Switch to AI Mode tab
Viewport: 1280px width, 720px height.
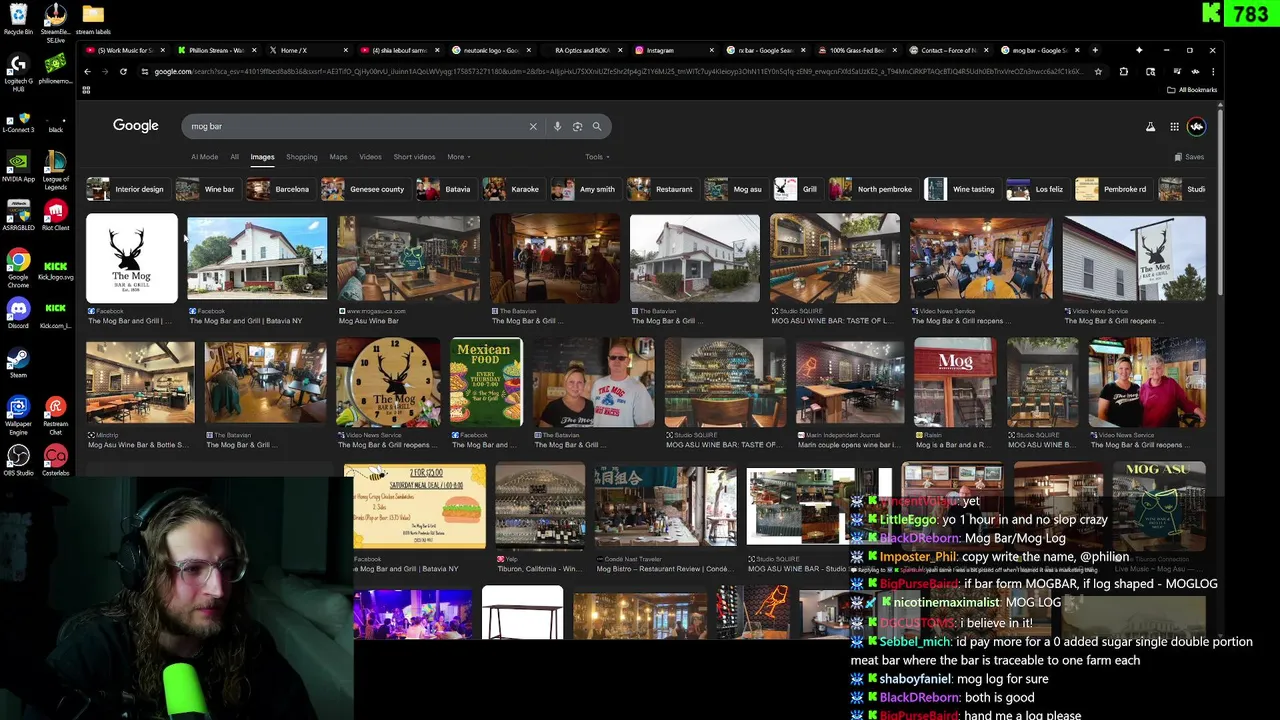coord(204,157)
